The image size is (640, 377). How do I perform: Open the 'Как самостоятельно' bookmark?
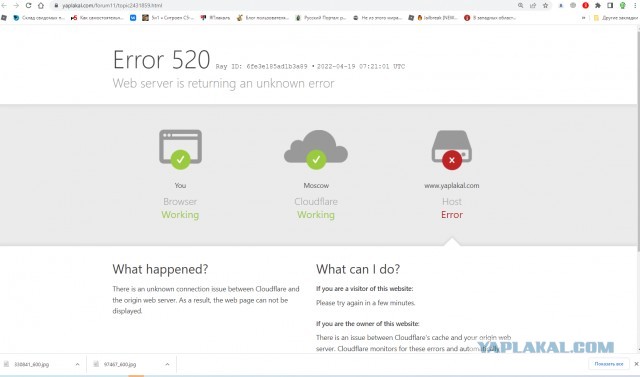pos(97,18)
